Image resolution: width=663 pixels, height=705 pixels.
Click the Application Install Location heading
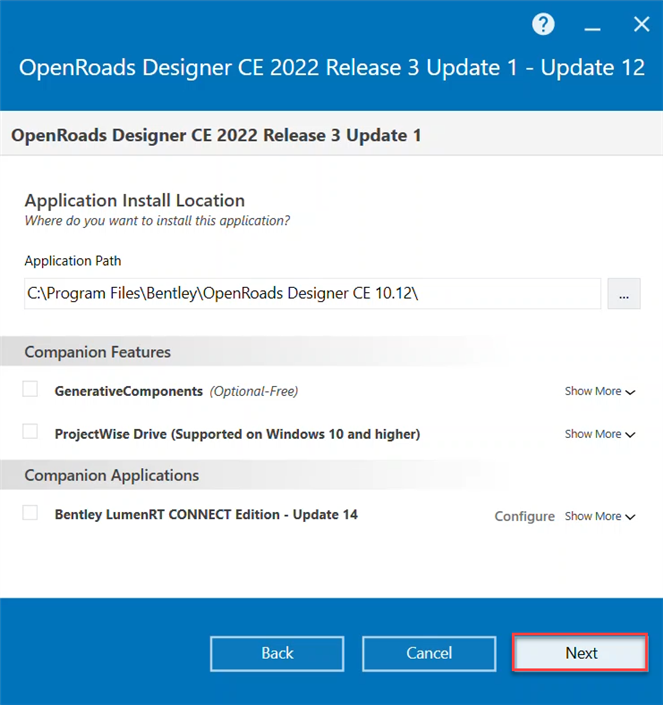click(x=134, y=201)
